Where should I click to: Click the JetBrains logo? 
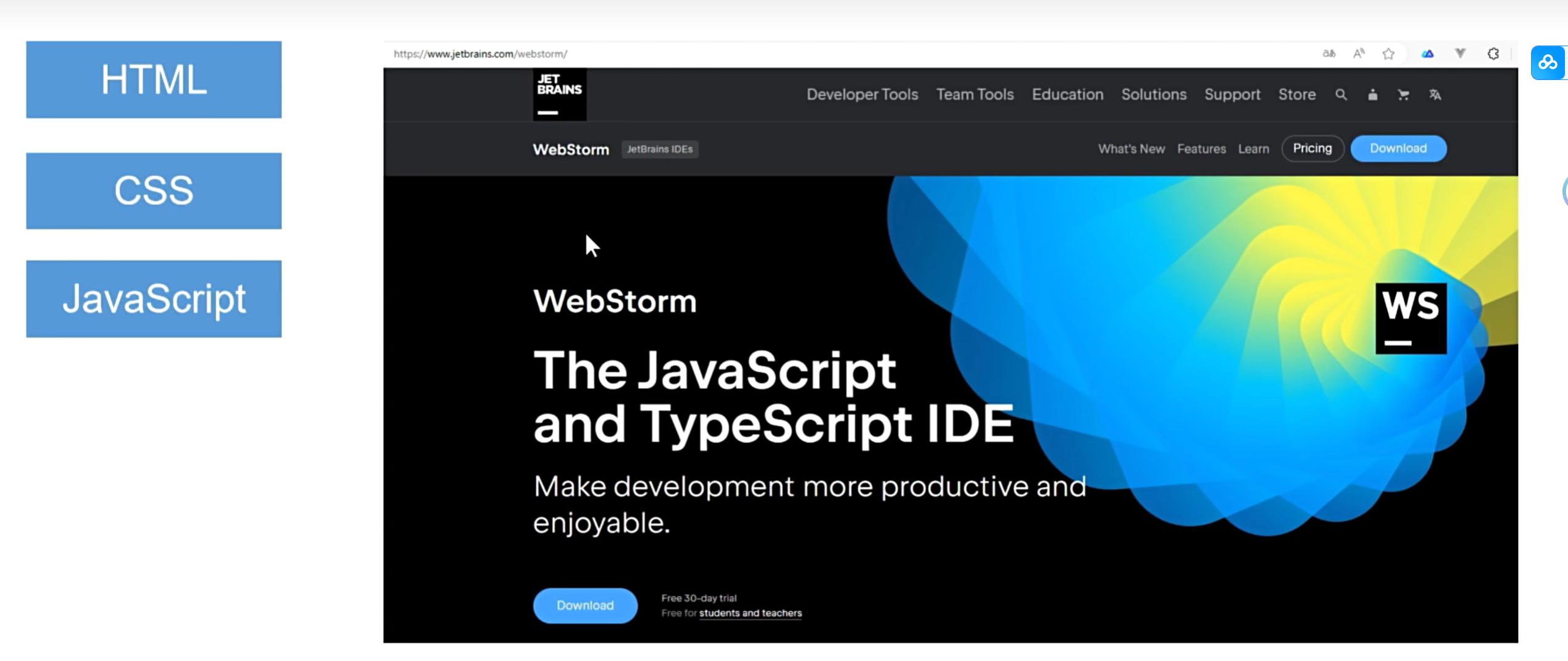[x=559, y=95]
